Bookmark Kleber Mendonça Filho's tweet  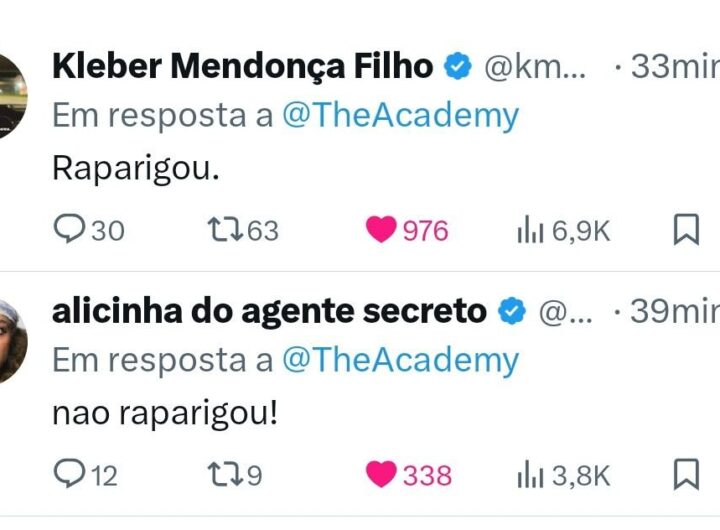tap(686, 229)
